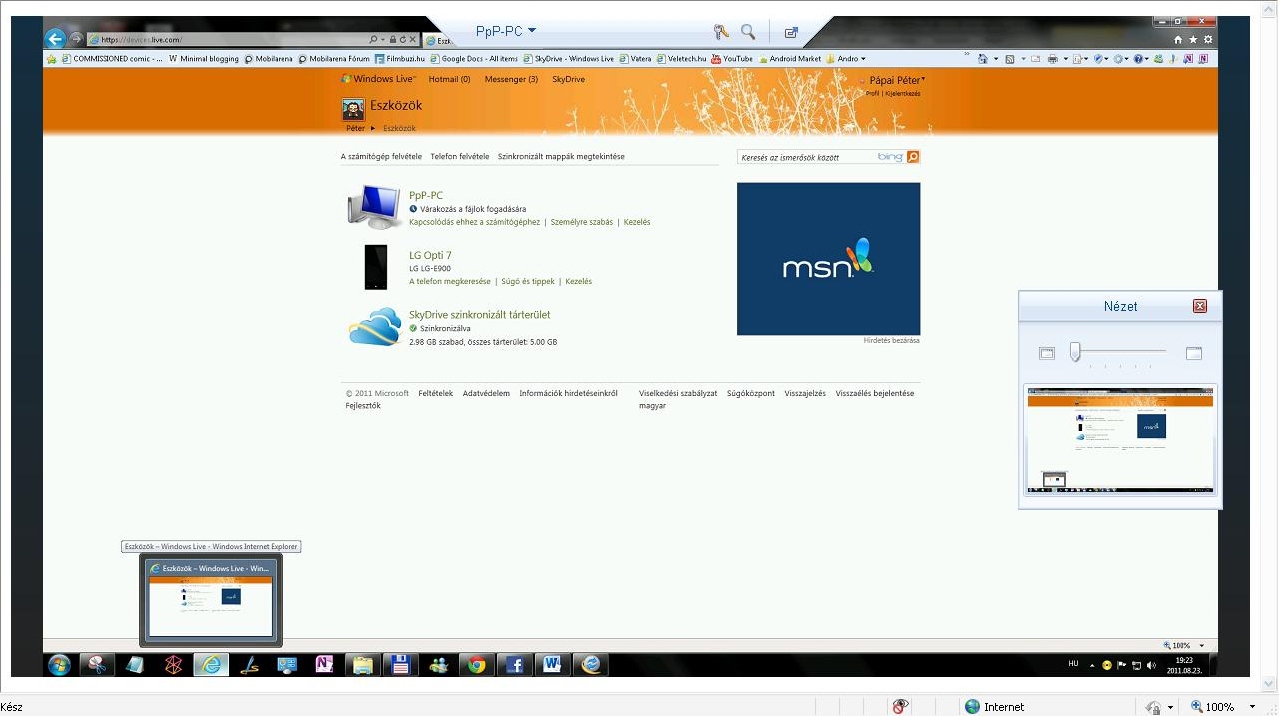
Task: Open Internet Explorer from the taskbar
Action: tap(211, 665)
